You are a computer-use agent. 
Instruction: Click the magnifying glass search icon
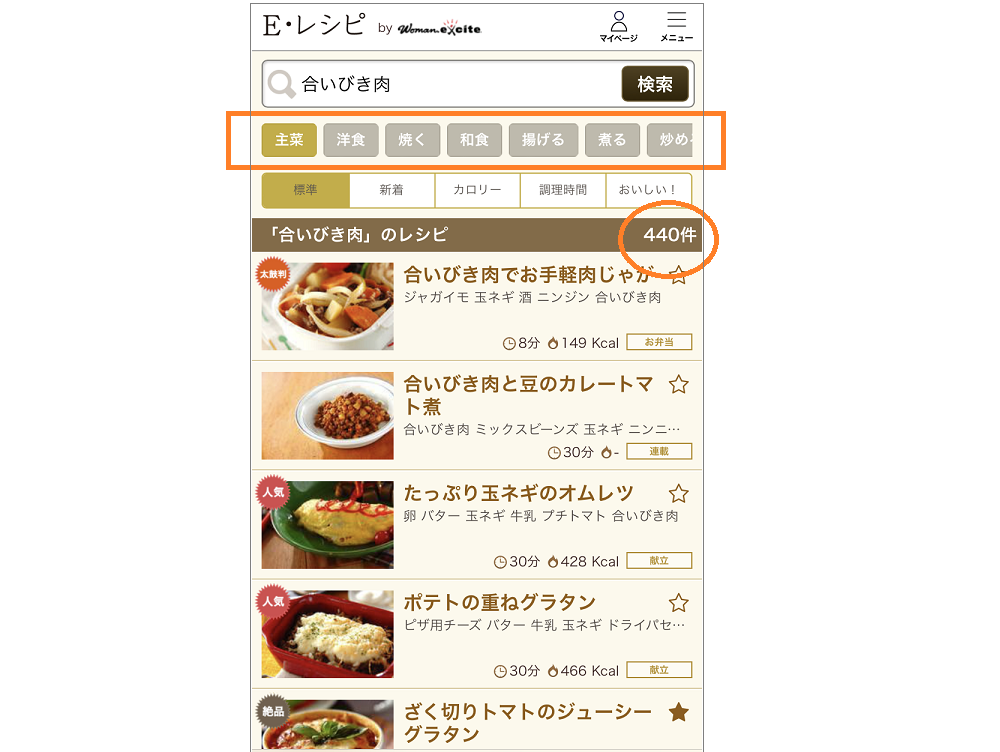click(x=281, y=84)
